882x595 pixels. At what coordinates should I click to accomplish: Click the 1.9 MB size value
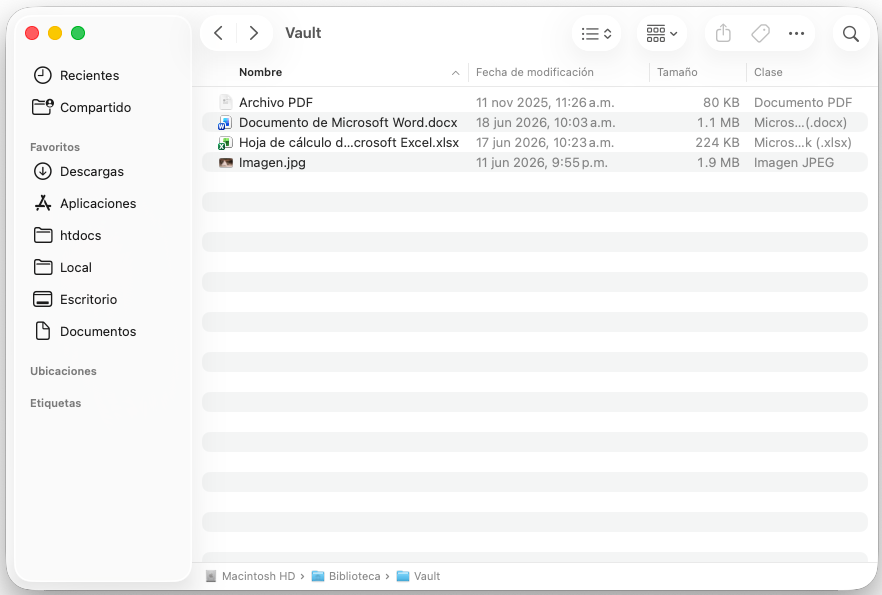point(718,163)
